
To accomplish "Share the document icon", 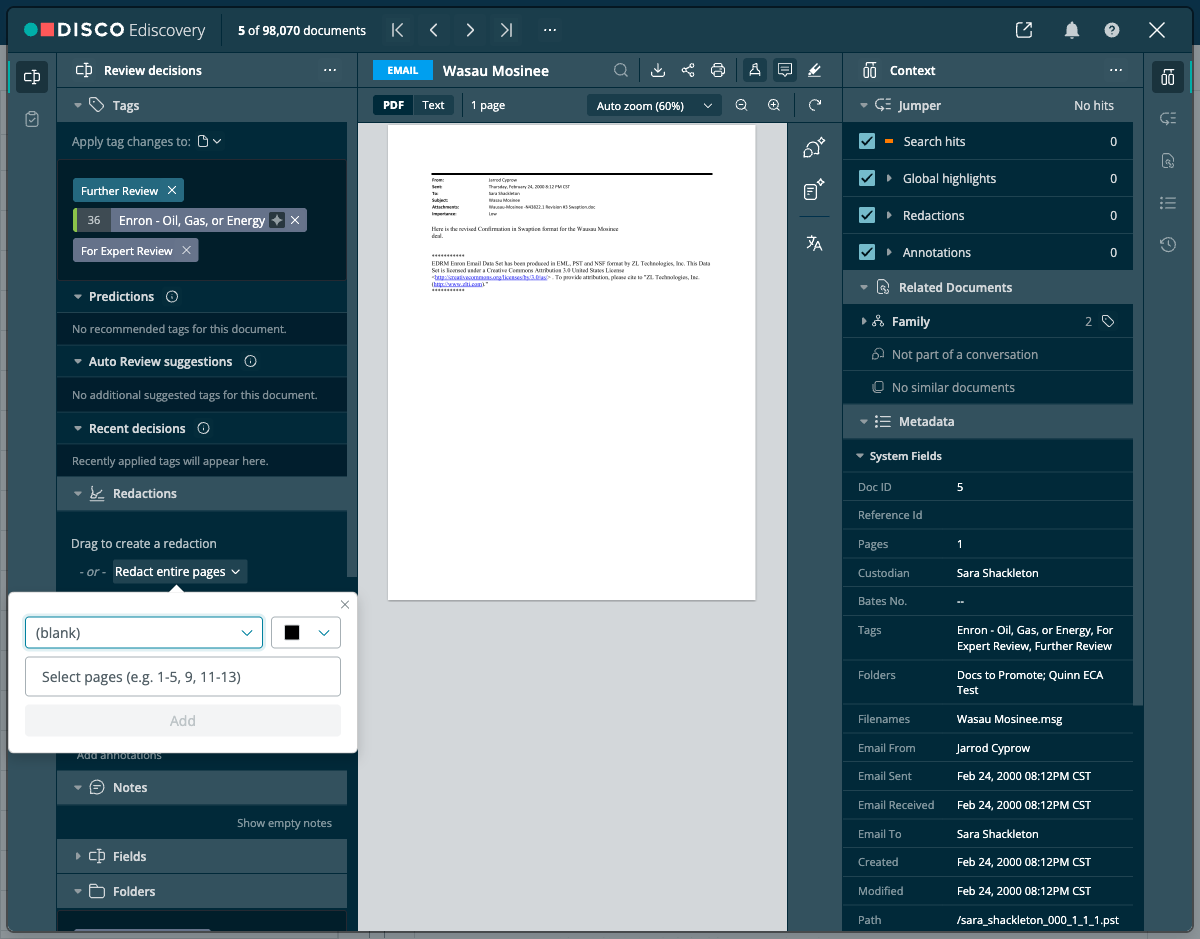I will click(x=688, y=70).
